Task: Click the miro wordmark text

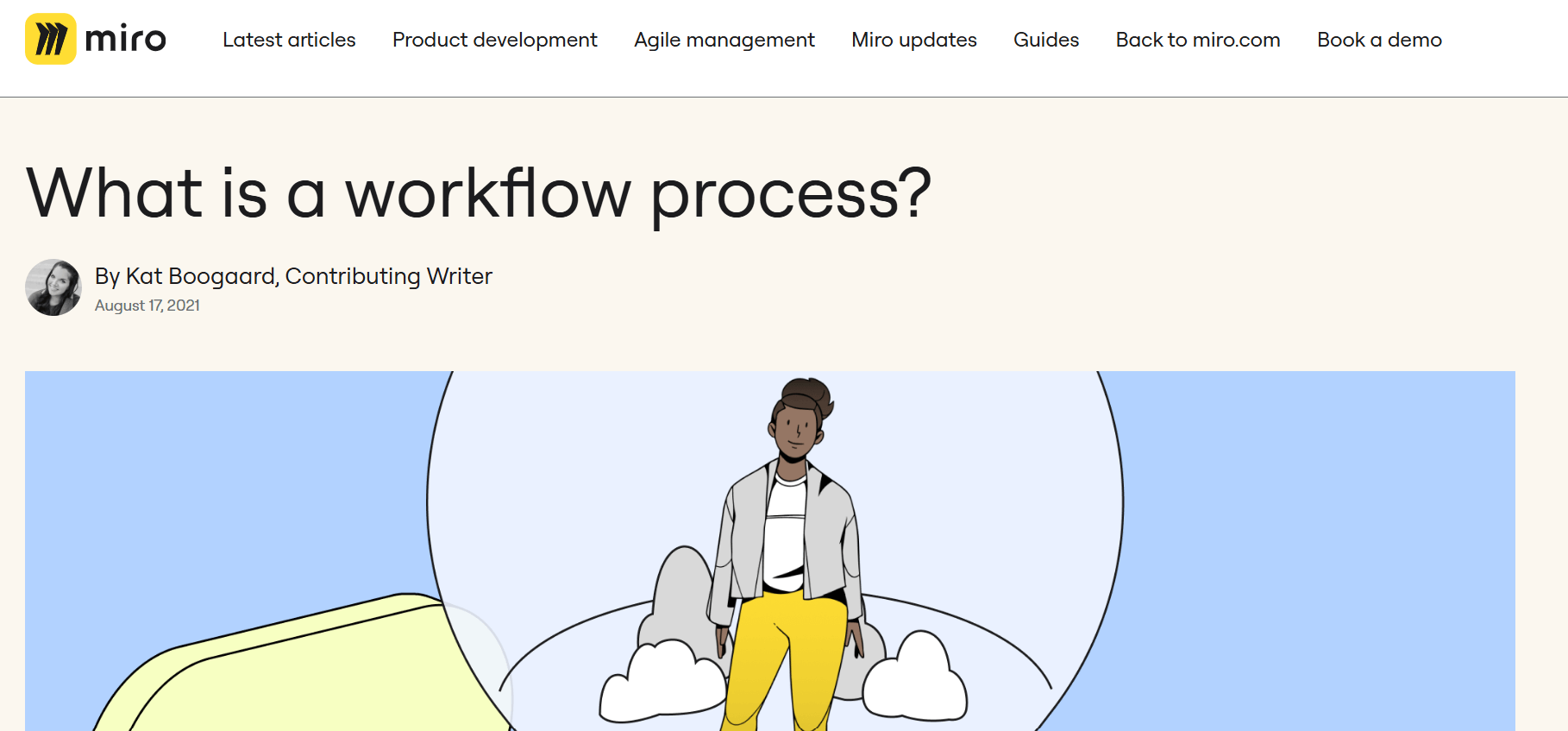Action: (125, 40)
